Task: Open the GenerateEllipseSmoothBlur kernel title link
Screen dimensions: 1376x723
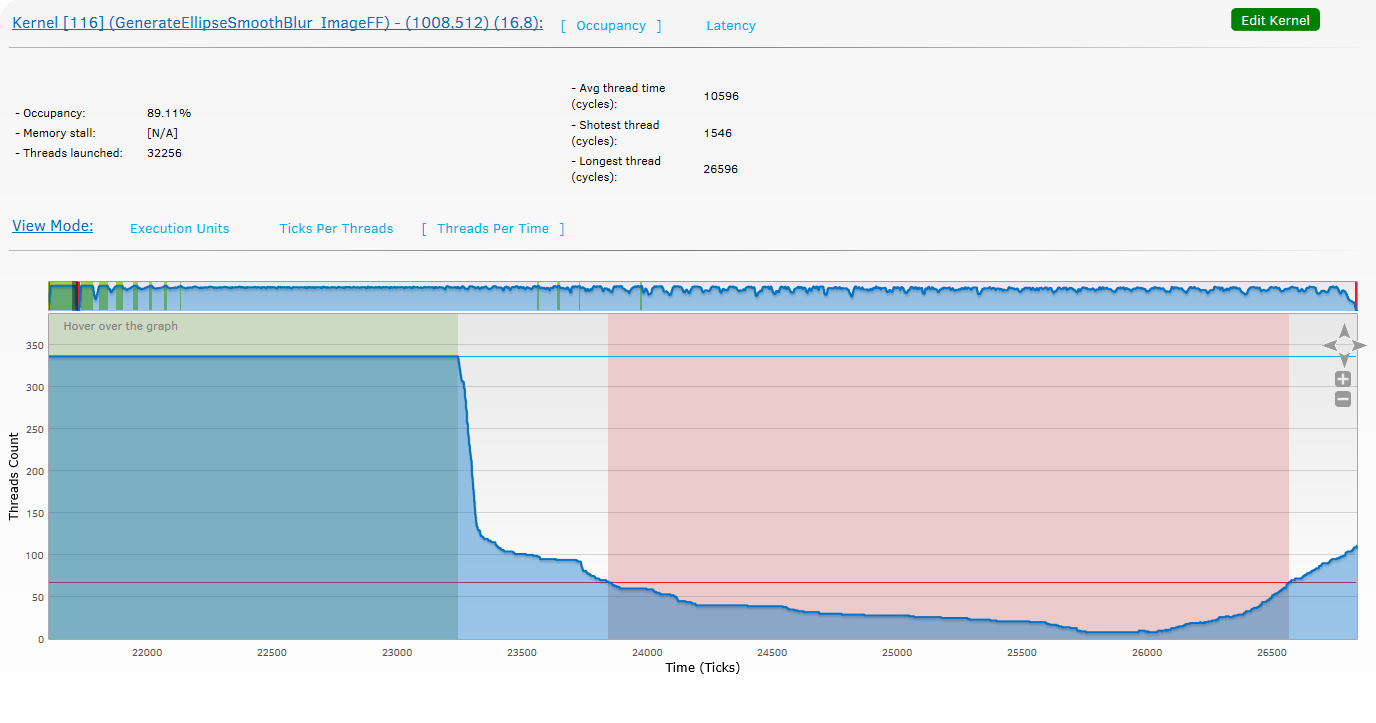Action: point(277,23)
